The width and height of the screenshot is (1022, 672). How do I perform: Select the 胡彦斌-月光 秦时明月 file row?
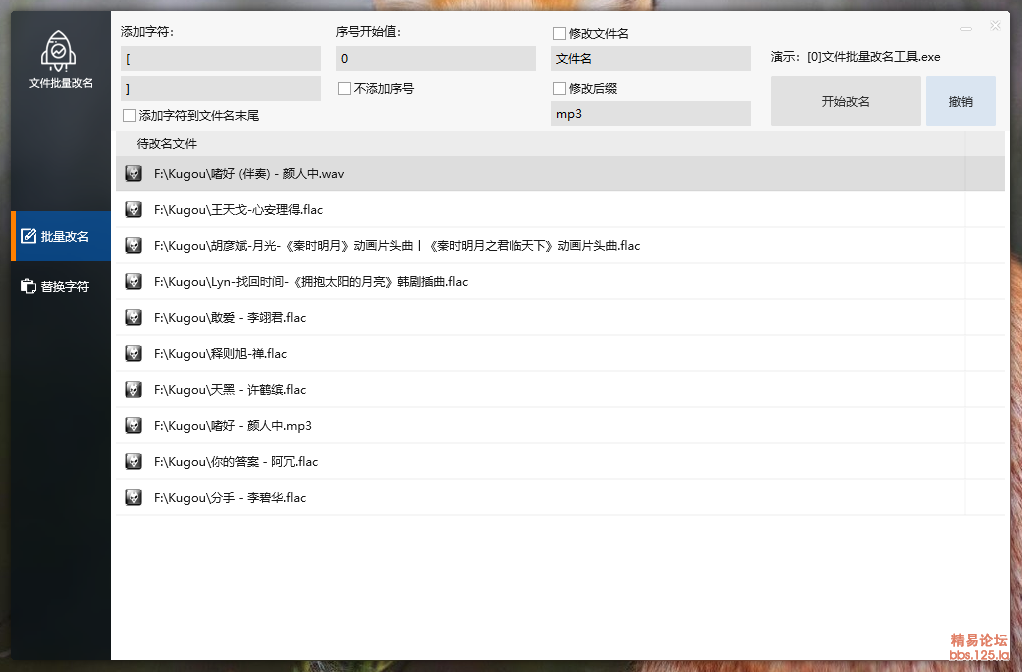561,245
